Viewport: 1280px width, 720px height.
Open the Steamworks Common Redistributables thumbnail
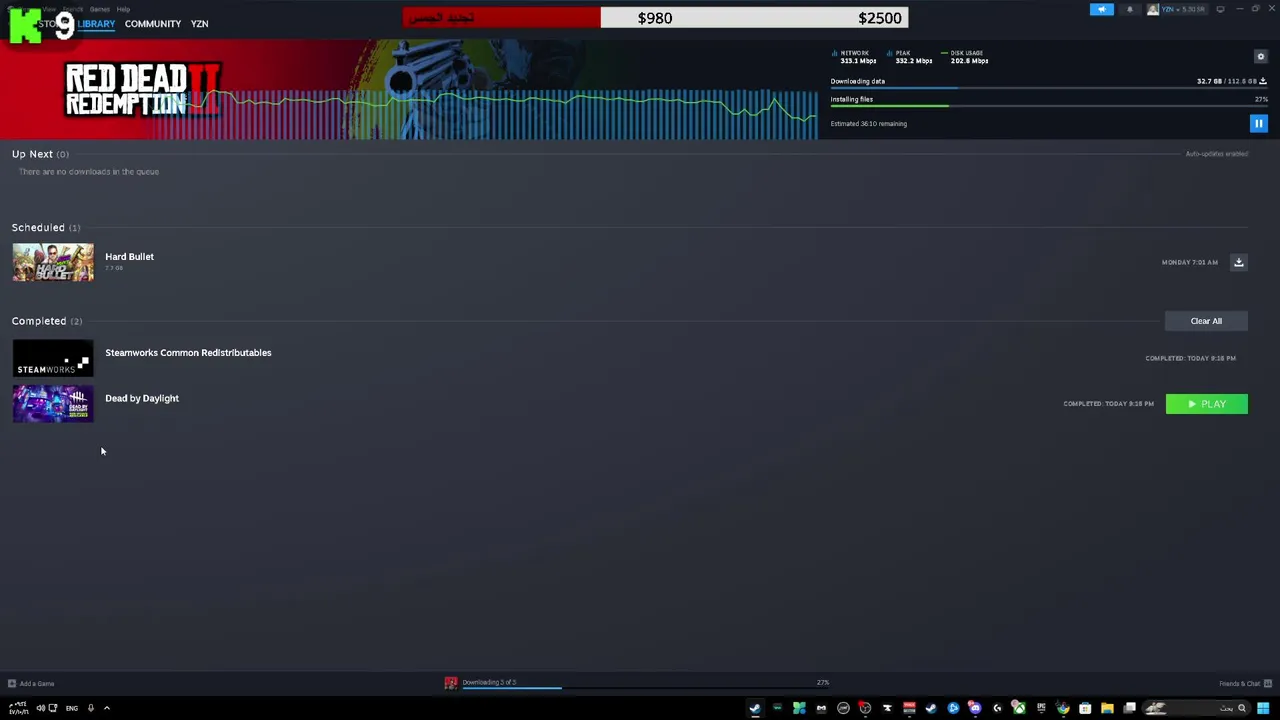[53, 358]
